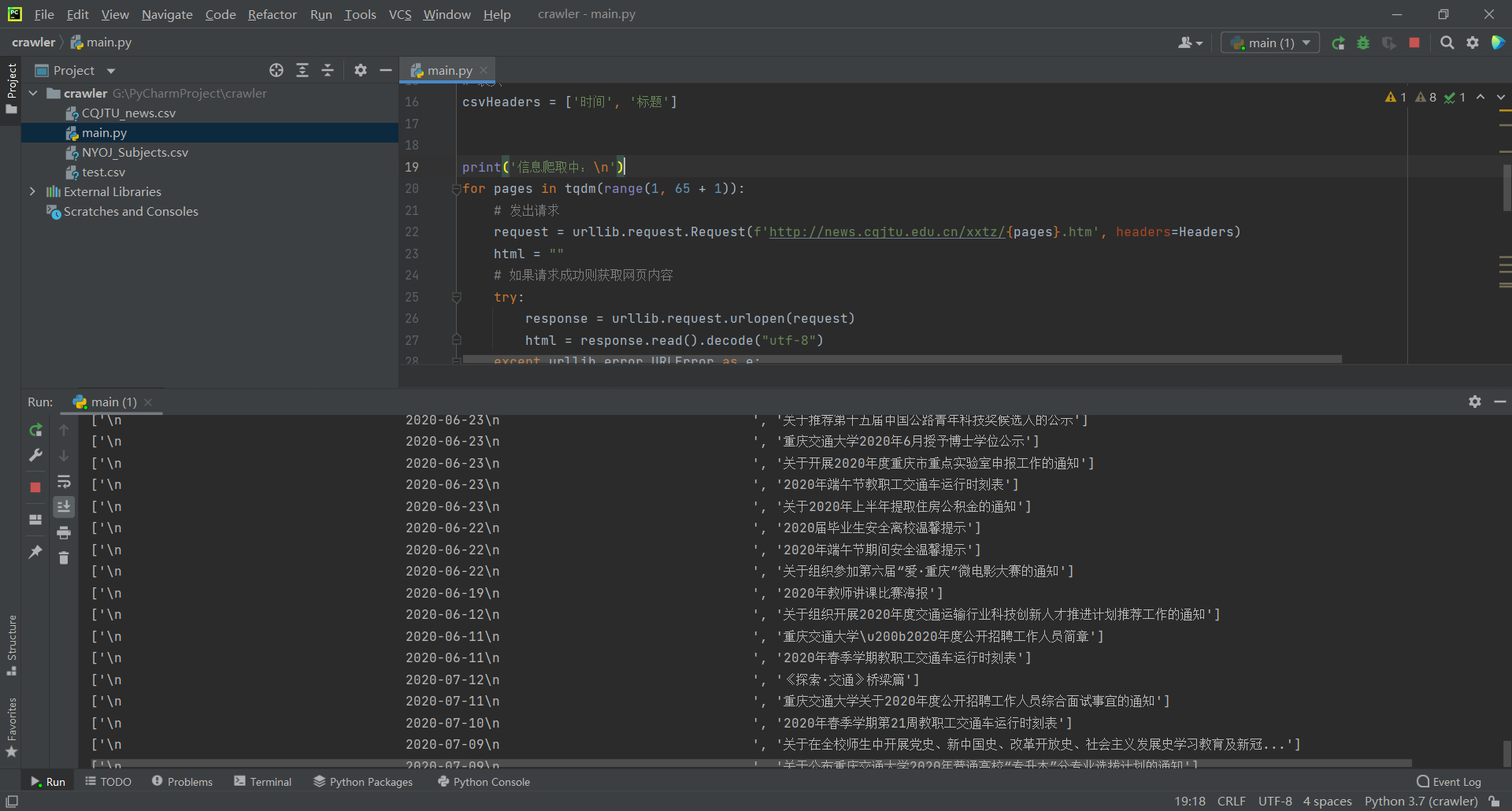1512x811 pixels.
Task: Open the Event Log
Action: pos(1449,782)
